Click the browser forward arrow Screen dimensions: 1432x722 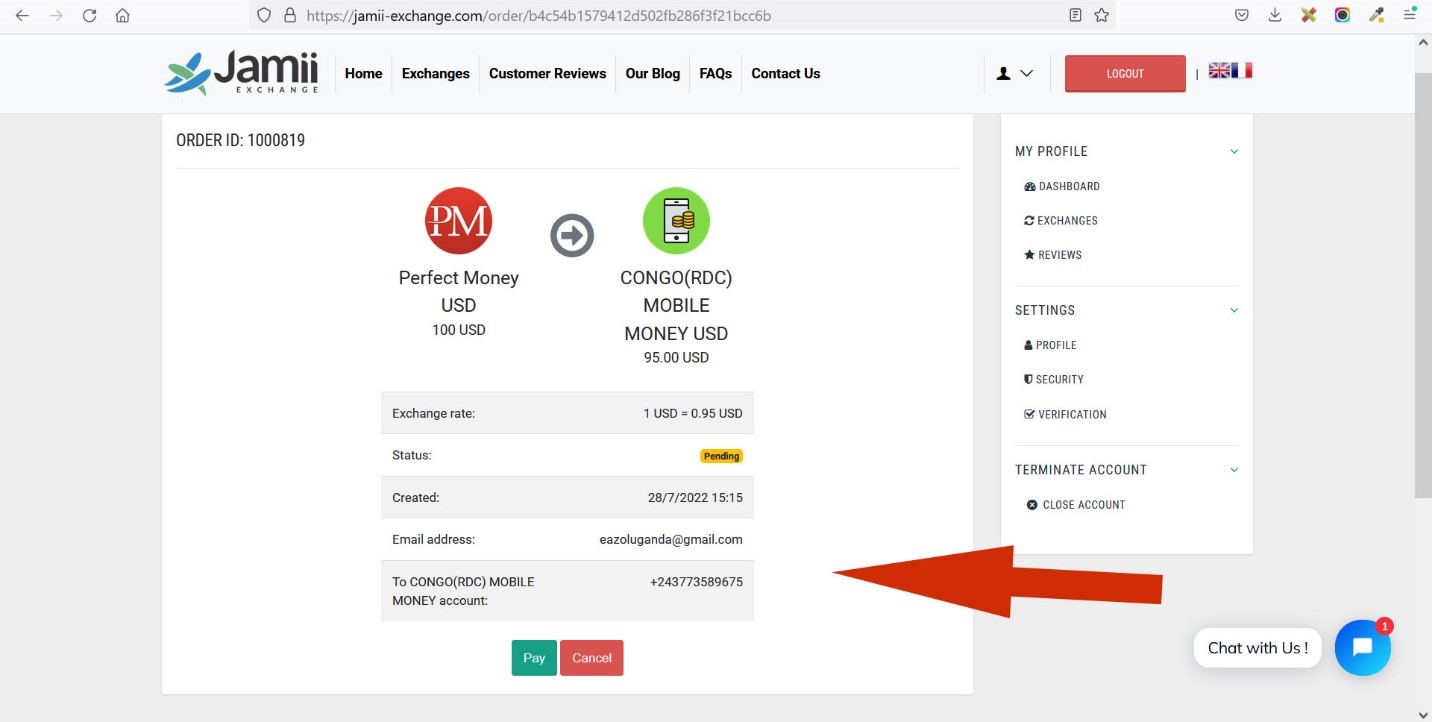(56, 15)
